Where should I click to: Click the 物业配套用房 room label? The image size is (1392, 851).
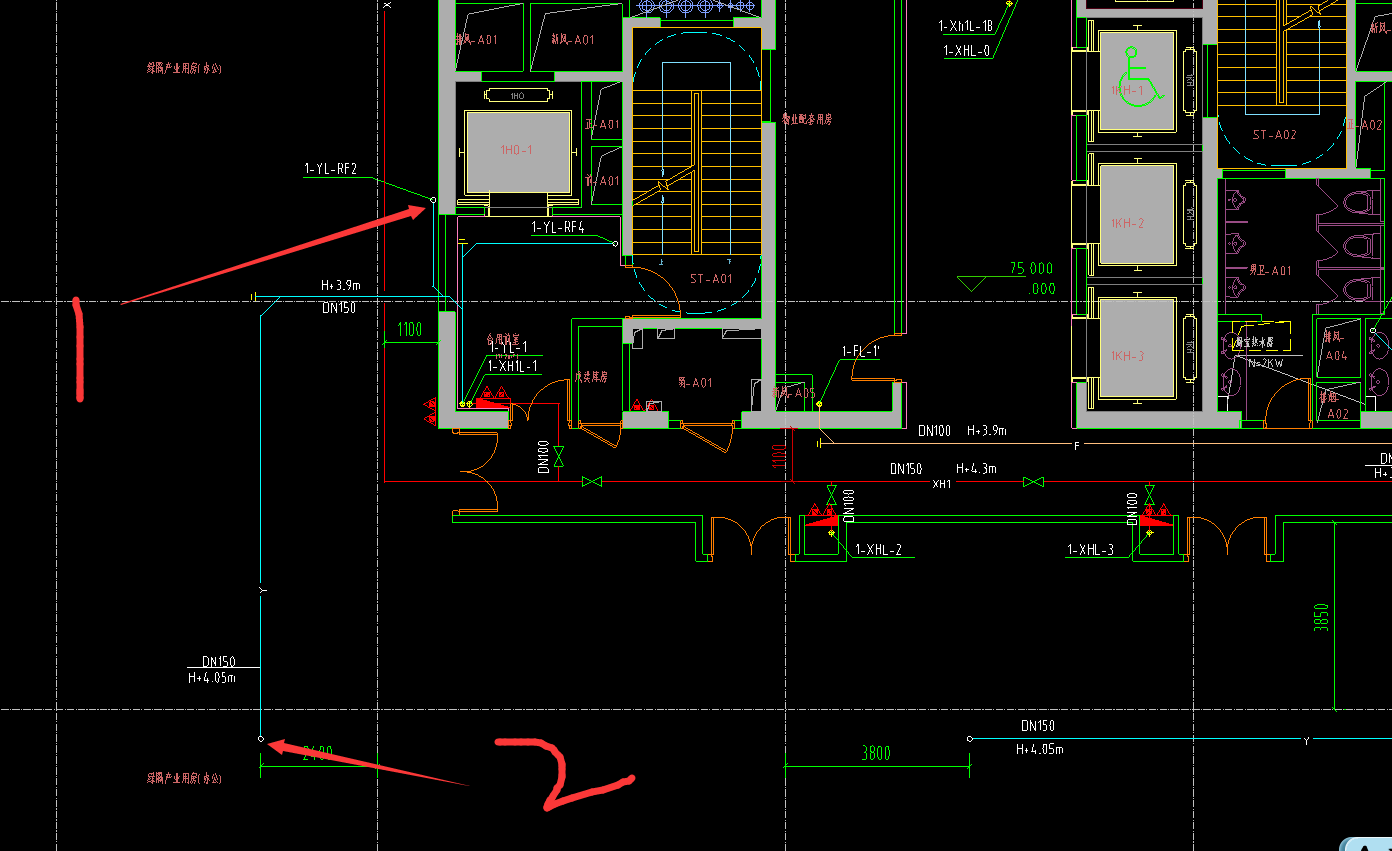click(x=807, y=119)
